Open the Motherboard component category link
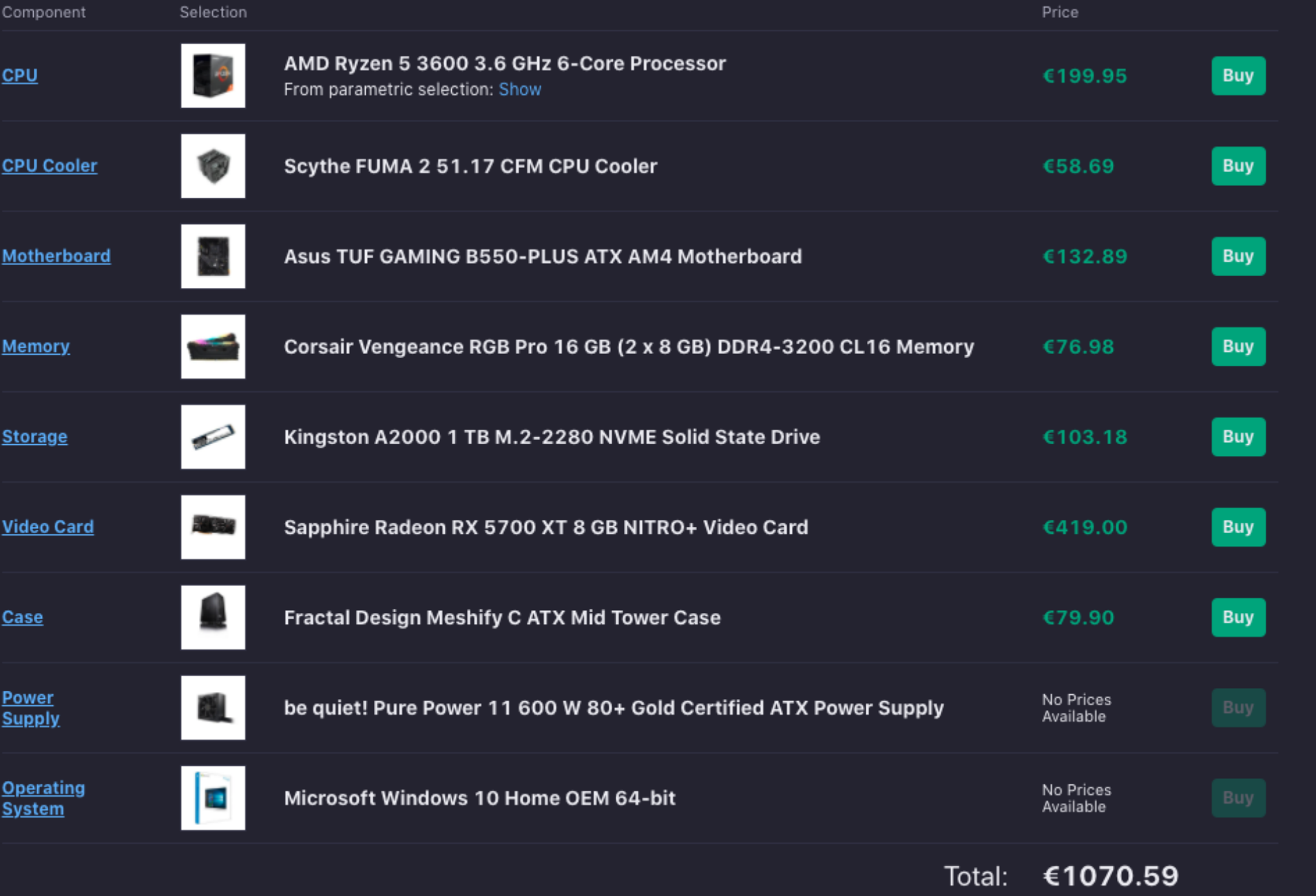Viewport: 1316px width, 896px height. [56, 256]
